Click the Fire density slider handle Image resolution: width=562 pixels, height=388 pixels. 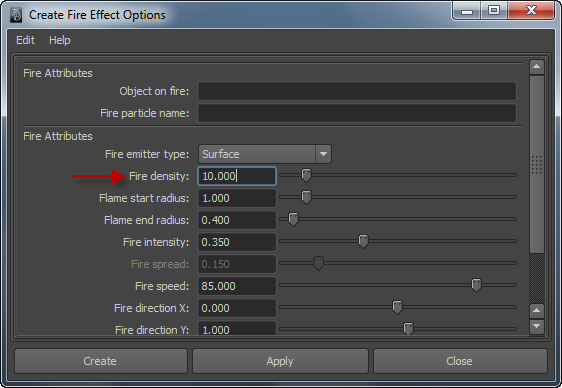coord(306,176)
